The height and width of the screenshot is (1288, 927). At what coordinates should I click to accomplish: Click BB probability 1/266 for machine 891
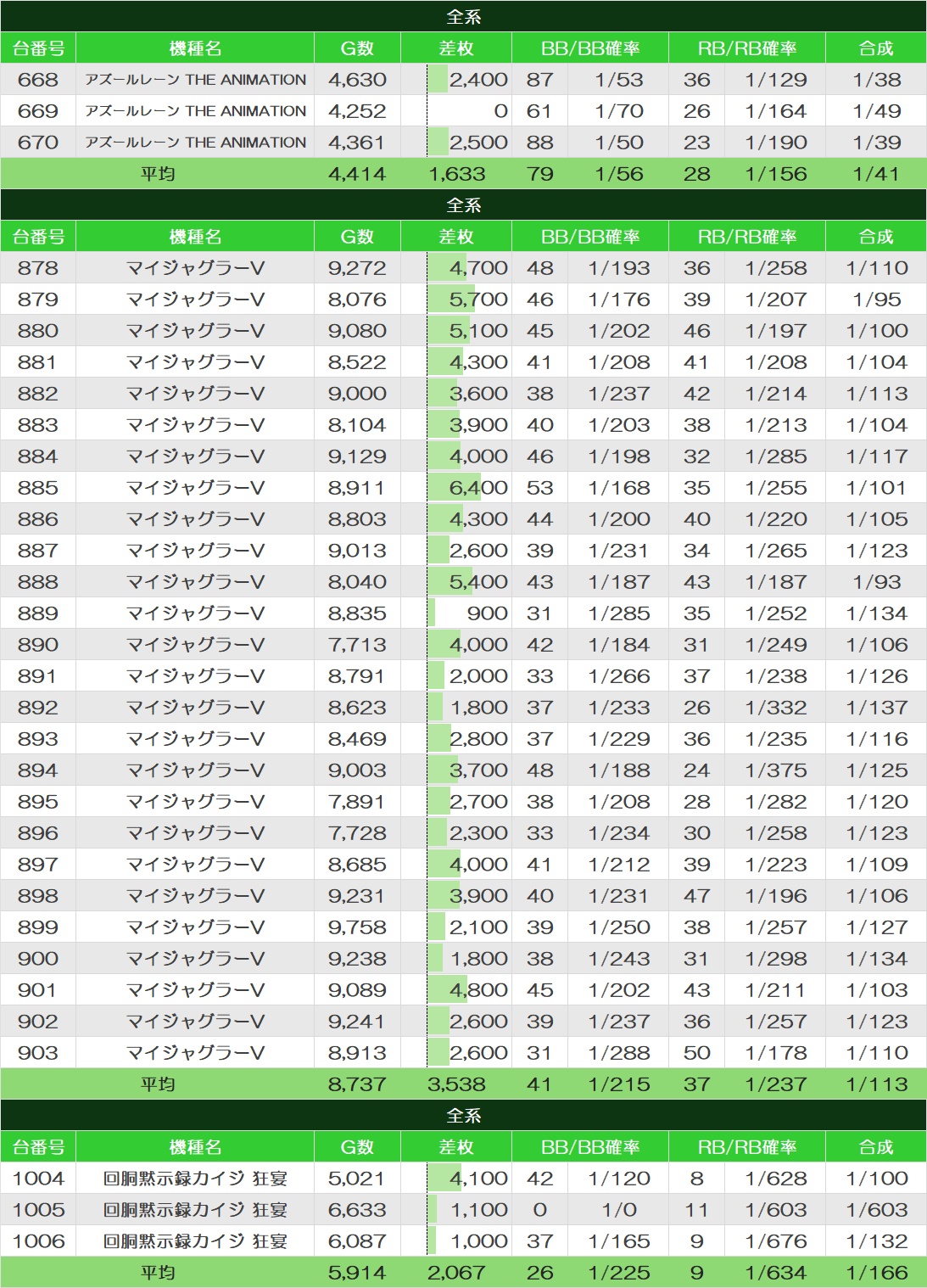[x=618, y=676]
